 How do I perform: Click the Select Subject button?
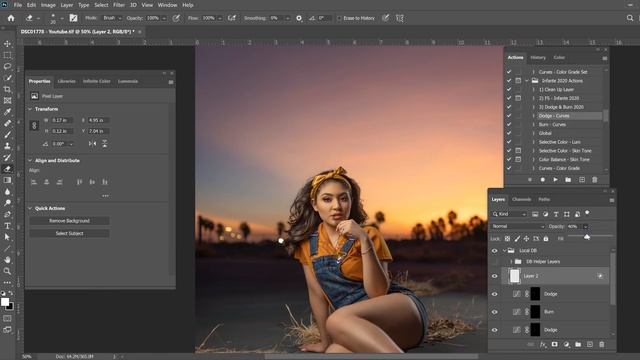coord(69,233)
